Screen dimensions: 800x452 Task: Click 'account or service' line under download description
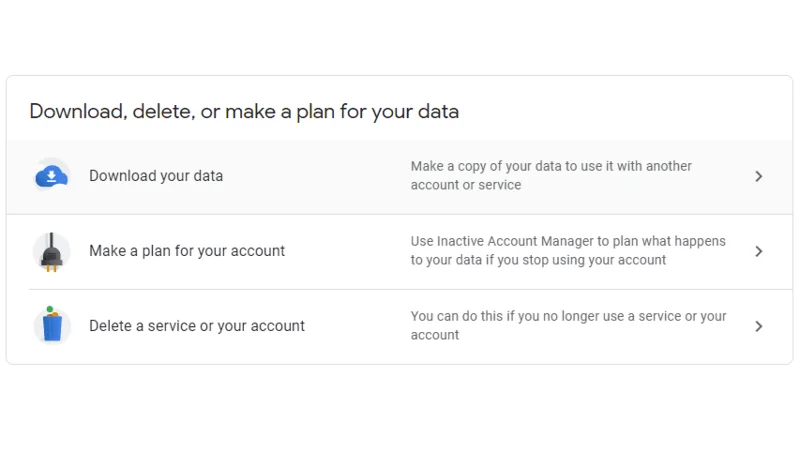466,185
